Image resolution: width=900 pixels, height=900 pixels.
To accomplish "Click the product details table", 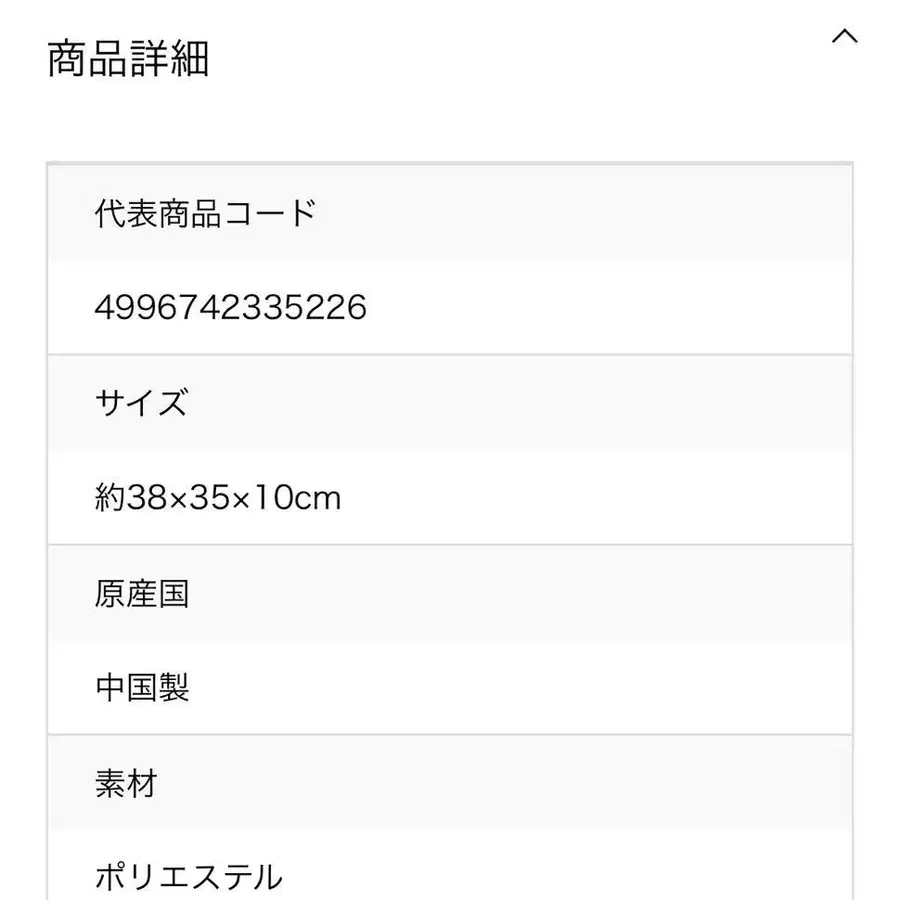I will [x=448, y=500].
